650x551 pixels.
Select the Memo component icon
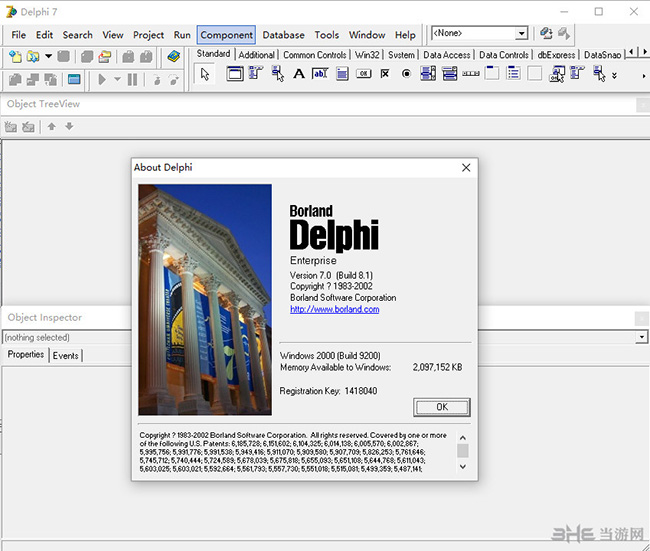click(342, 74)
